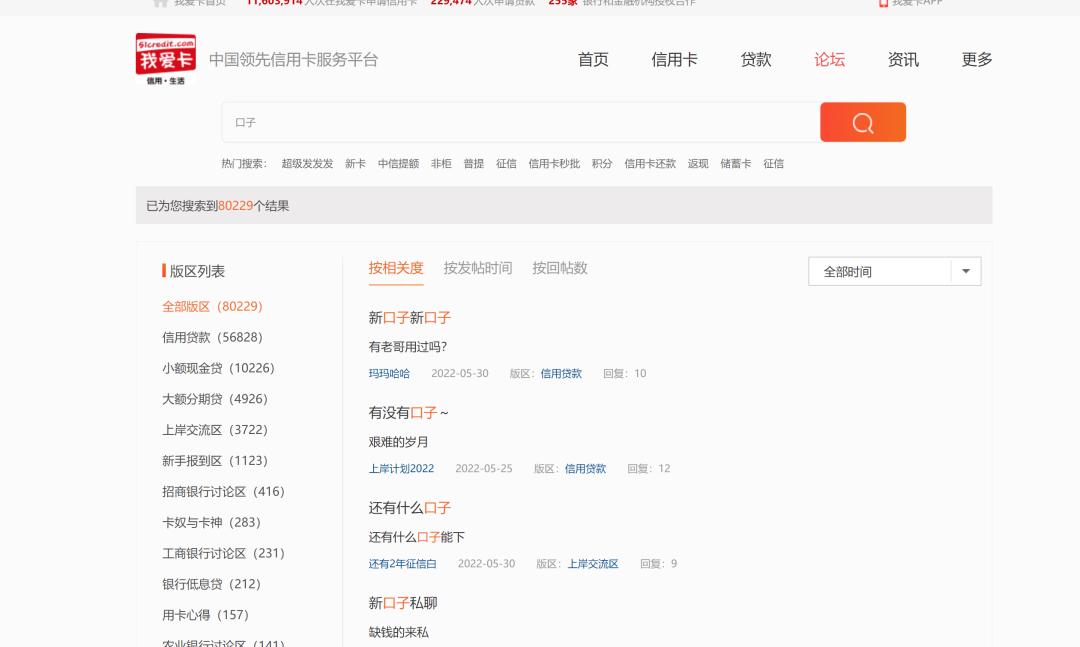
Task: Open the 更多 menu in navigation
Action: [976, 60]
